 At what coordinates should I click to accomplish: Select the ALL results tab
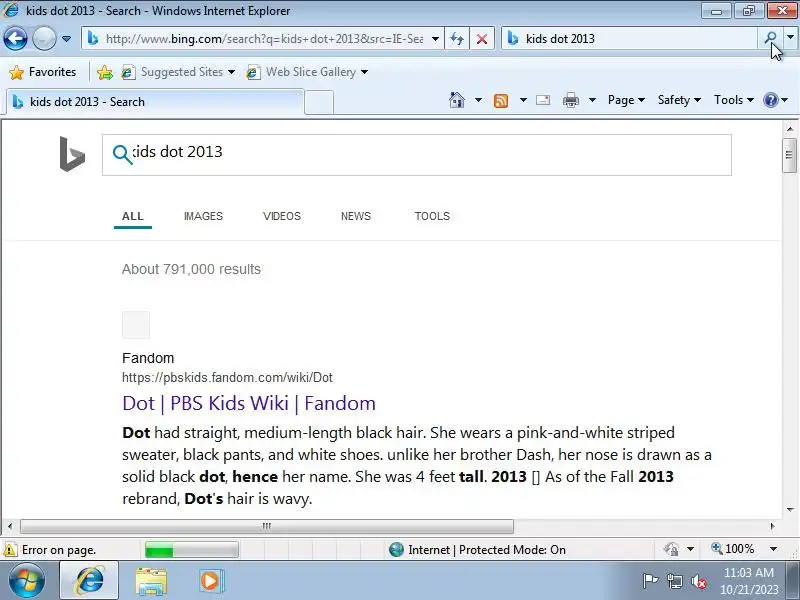pos(133,216)
